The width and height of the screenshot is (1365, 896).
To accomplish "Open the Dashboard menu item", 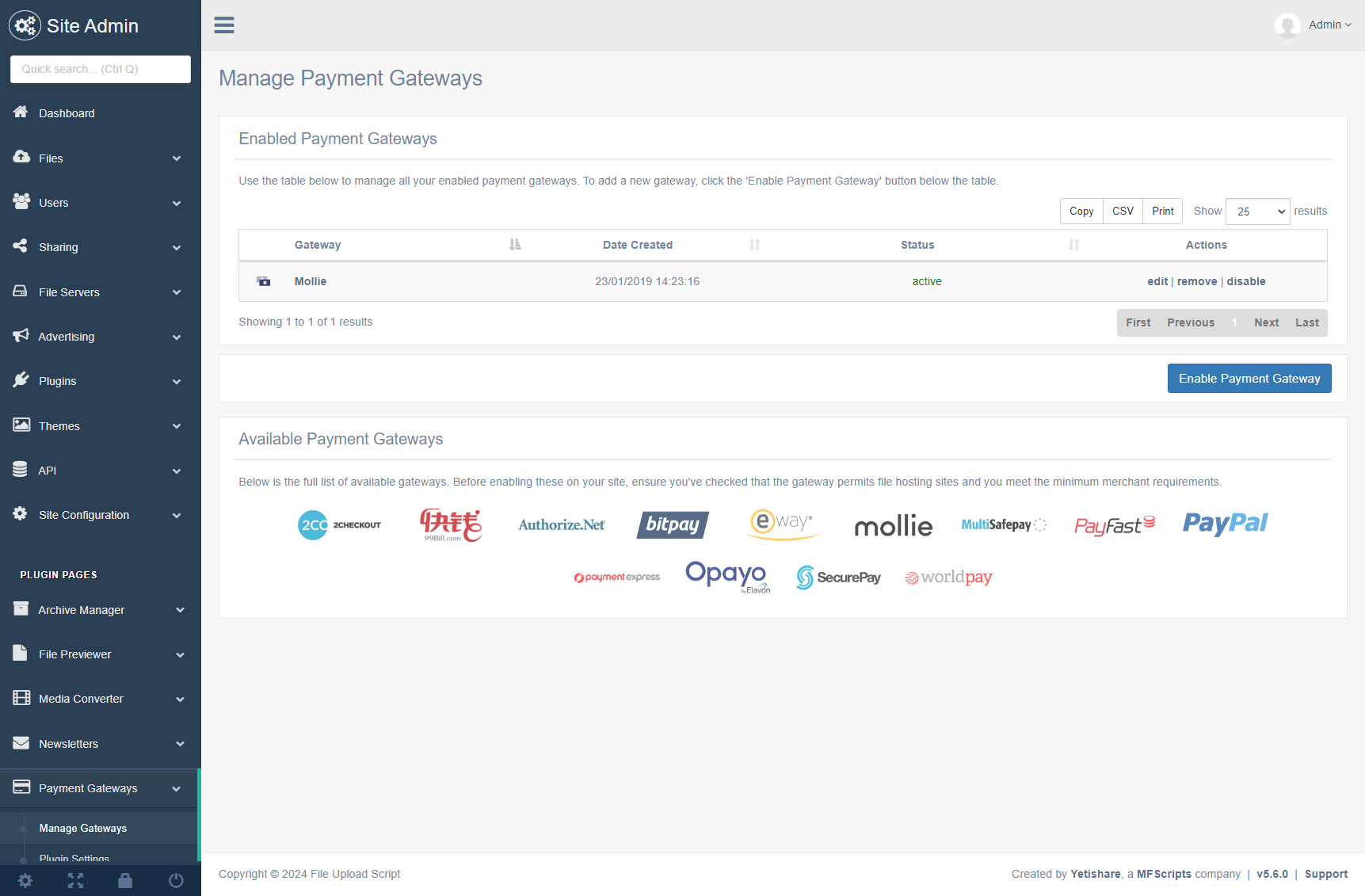I will pos(67,113).
